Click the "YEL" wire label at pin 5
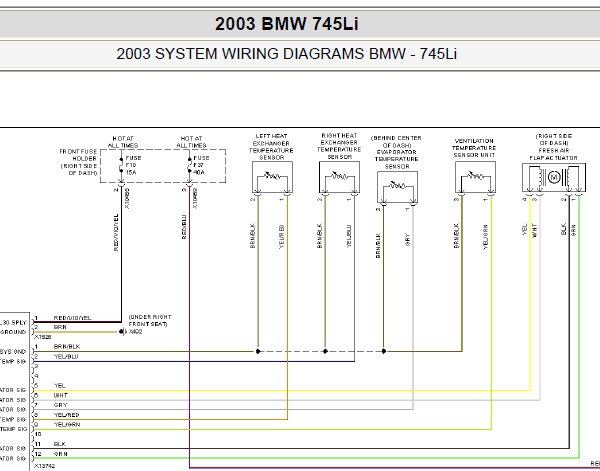 coord(60,386)
